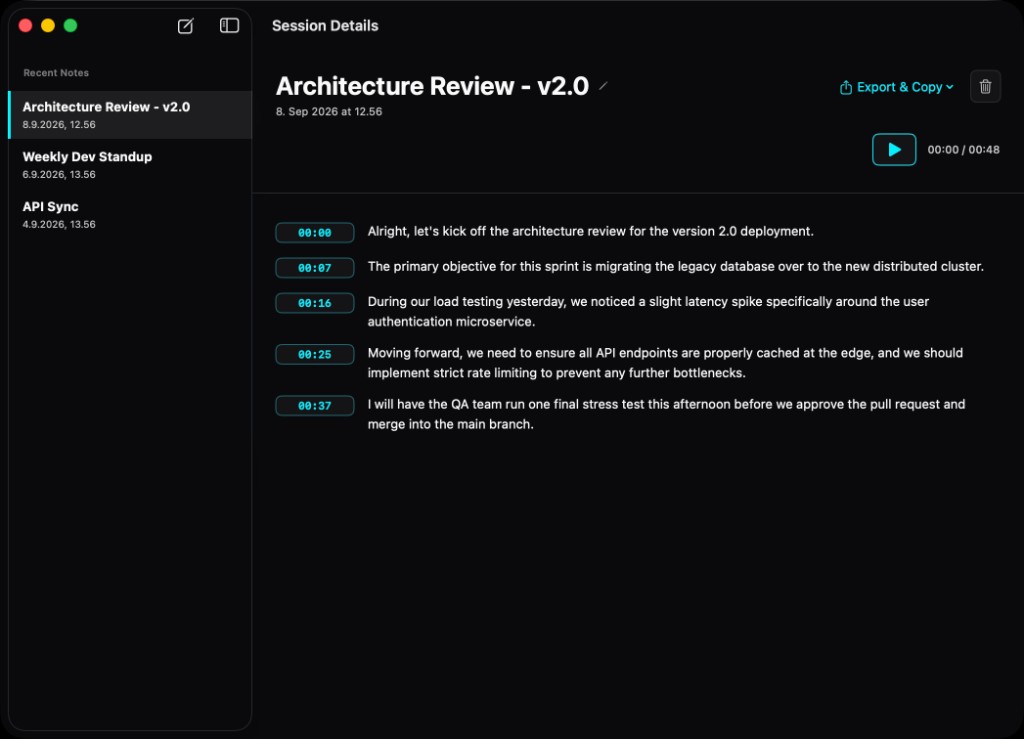Create a new note with compose icon

click(185, 26)
